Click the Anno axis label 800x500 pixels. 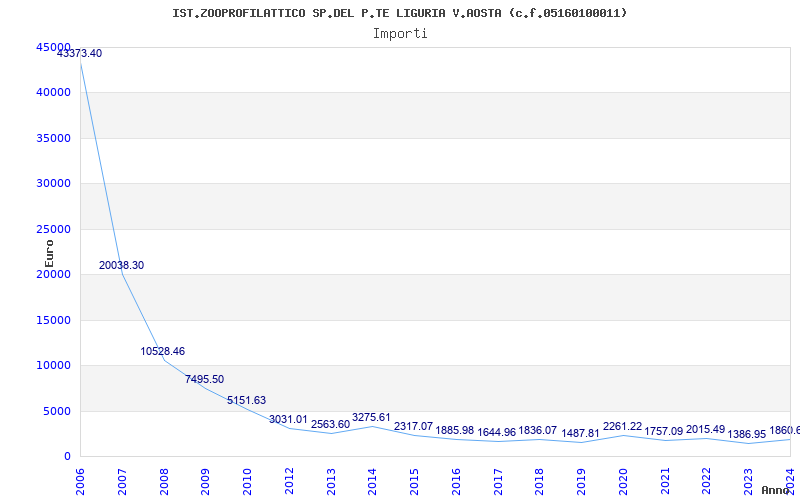(x=774, y=490)
